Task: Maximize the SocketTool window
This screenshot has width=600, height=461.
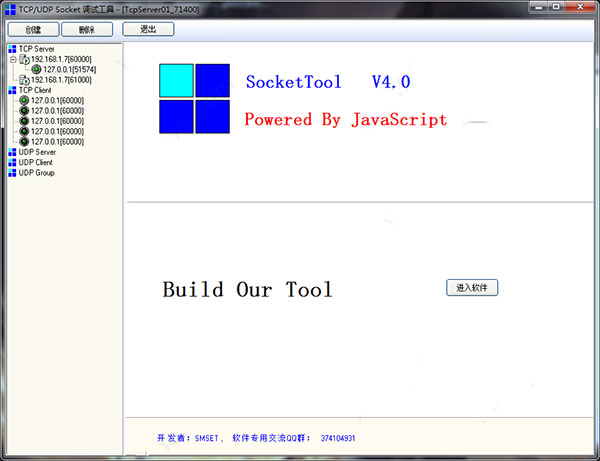Action: point(556,7)
